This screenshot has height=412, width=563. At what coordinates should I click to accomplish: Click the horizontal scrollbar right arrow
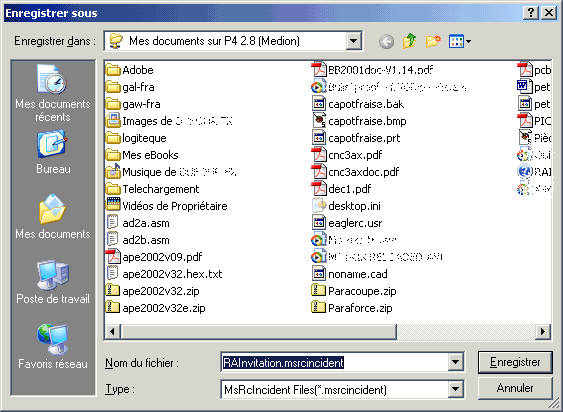coord(543,331)
